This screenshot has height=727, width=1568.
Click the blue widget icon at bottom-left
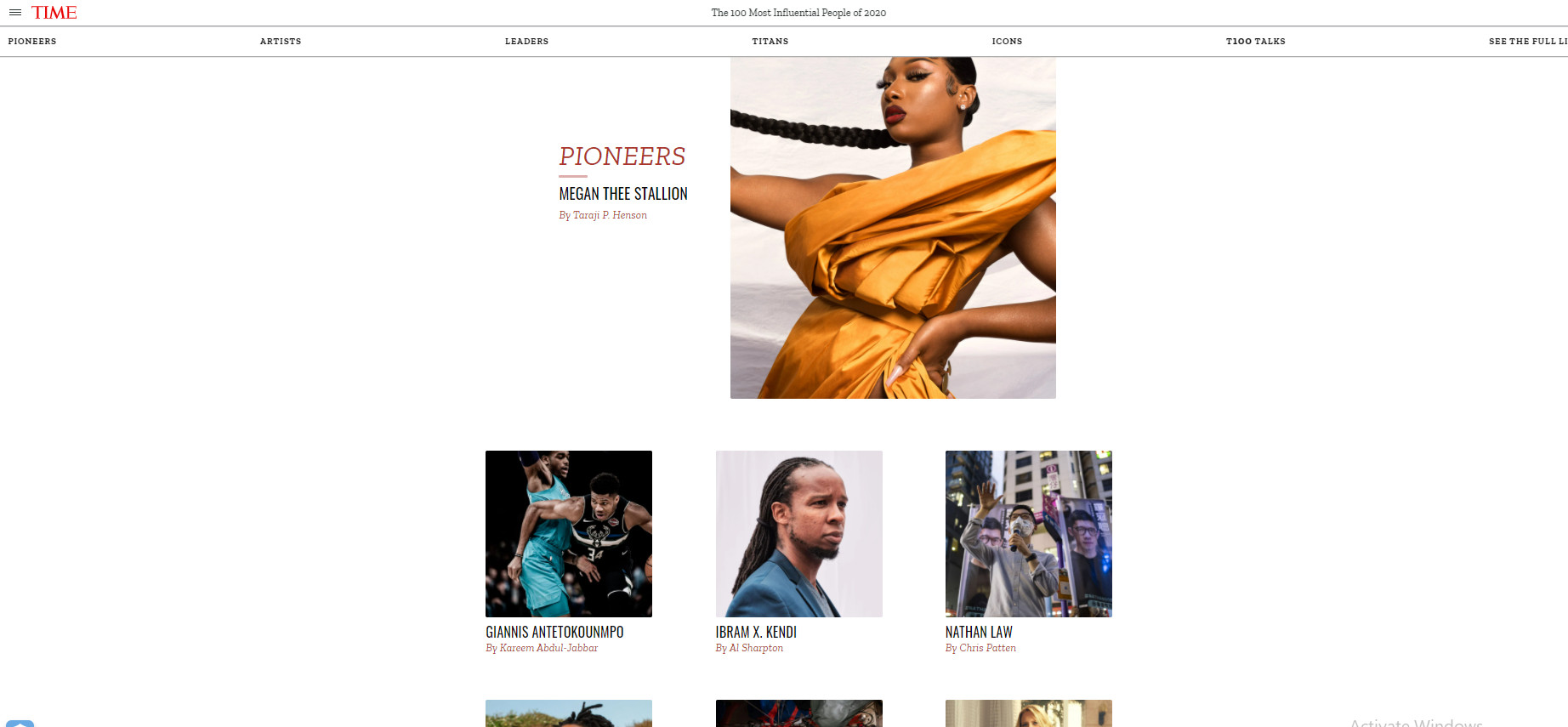click(20, 723)
